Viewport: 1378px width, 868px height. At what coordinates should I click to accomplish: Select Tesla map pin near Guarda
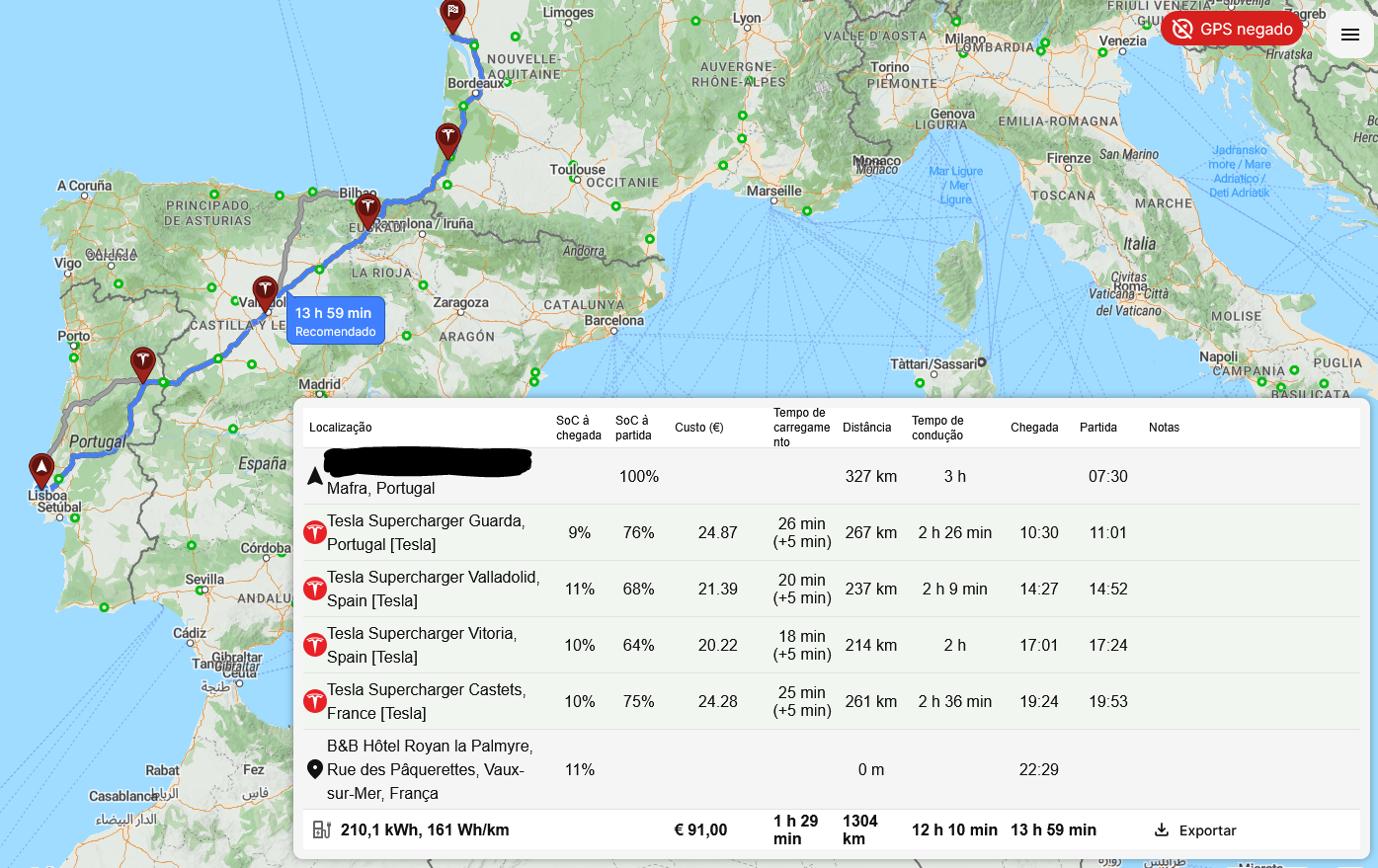143,362
